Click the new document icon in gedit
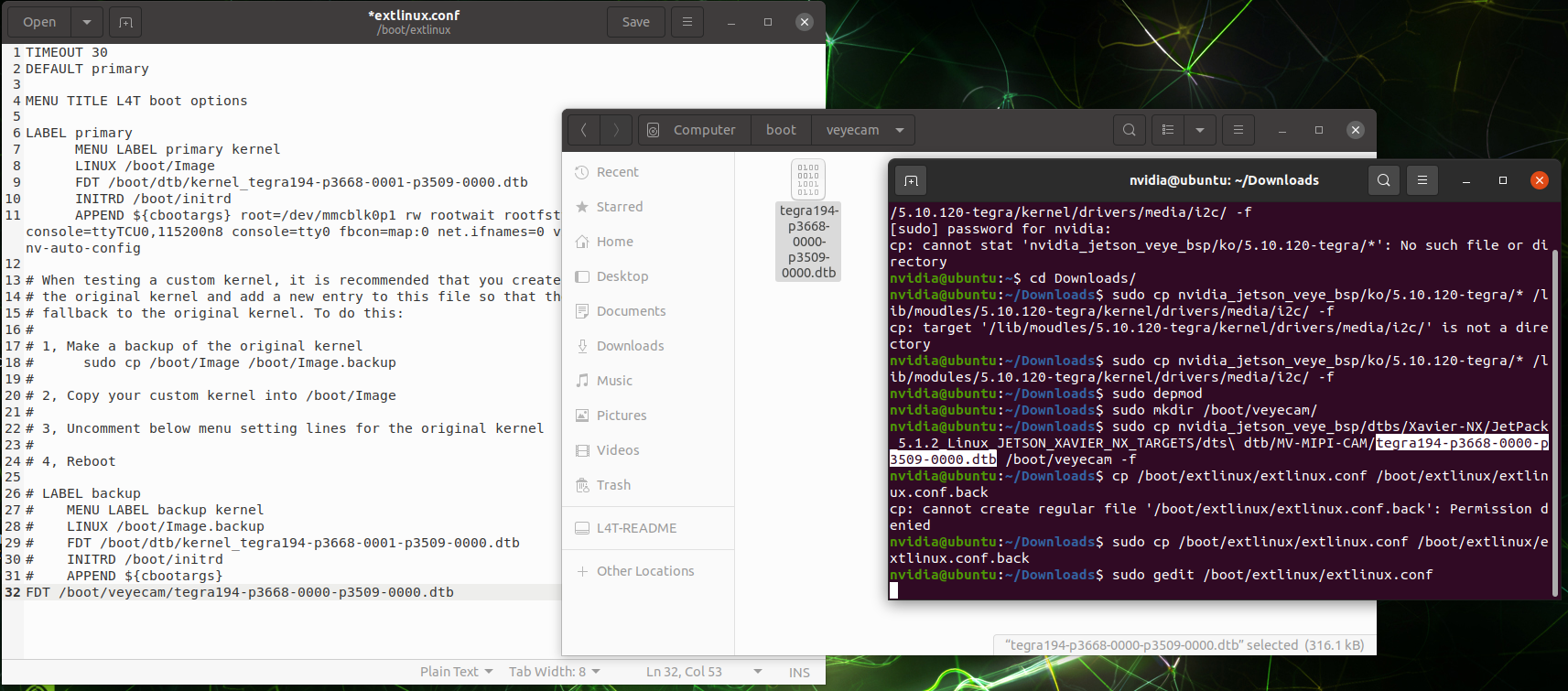Viewport: 1568px width, 691px height. coord(125,22)
